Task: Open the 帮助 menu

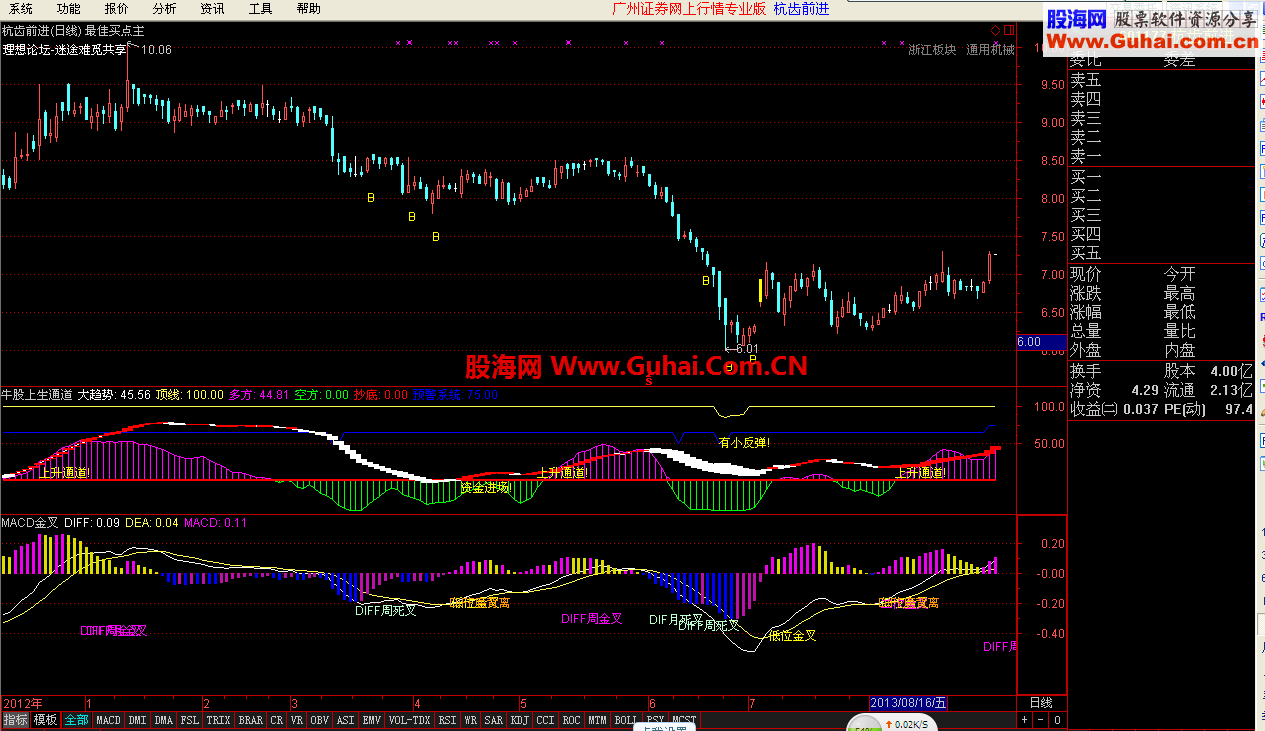Action: (x=309, y=9)
